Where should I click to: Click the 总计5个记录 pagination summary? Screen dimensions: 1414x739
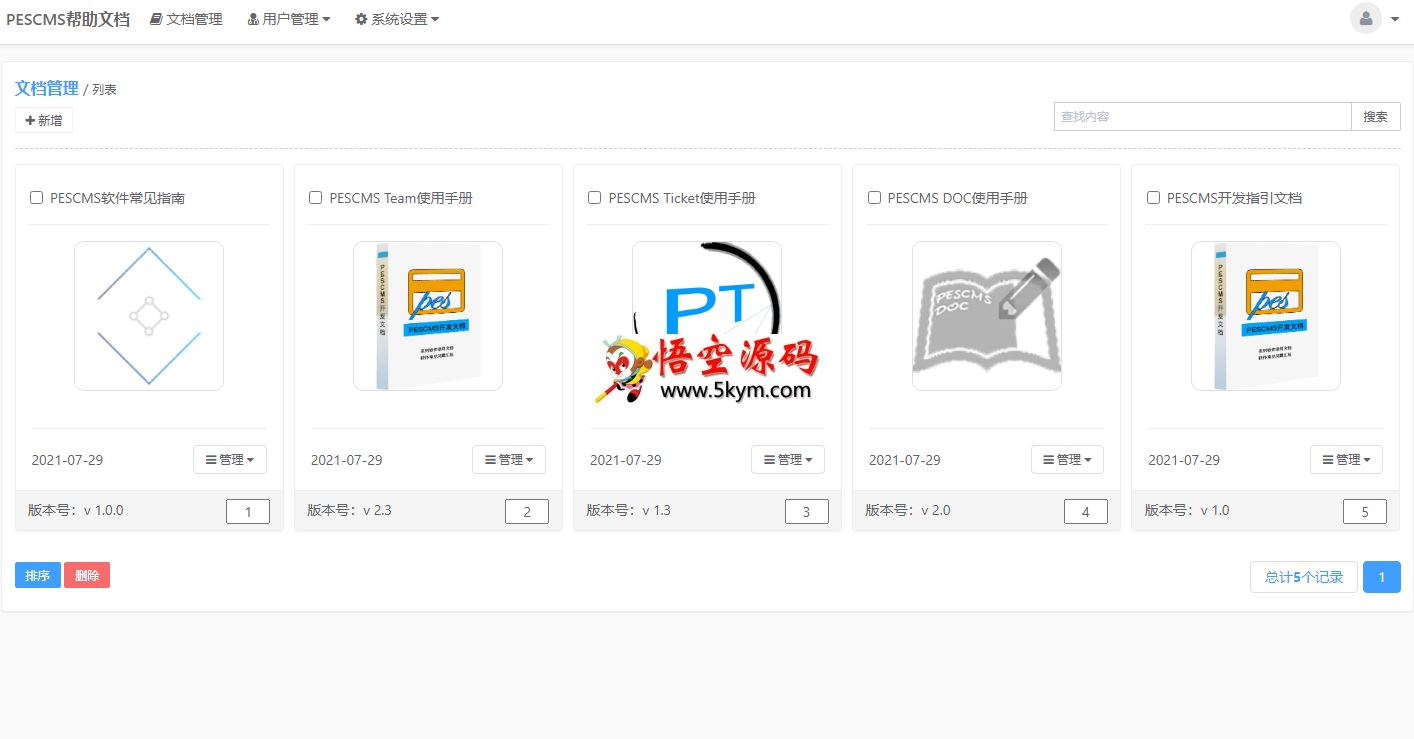[x=1304, y=577]
